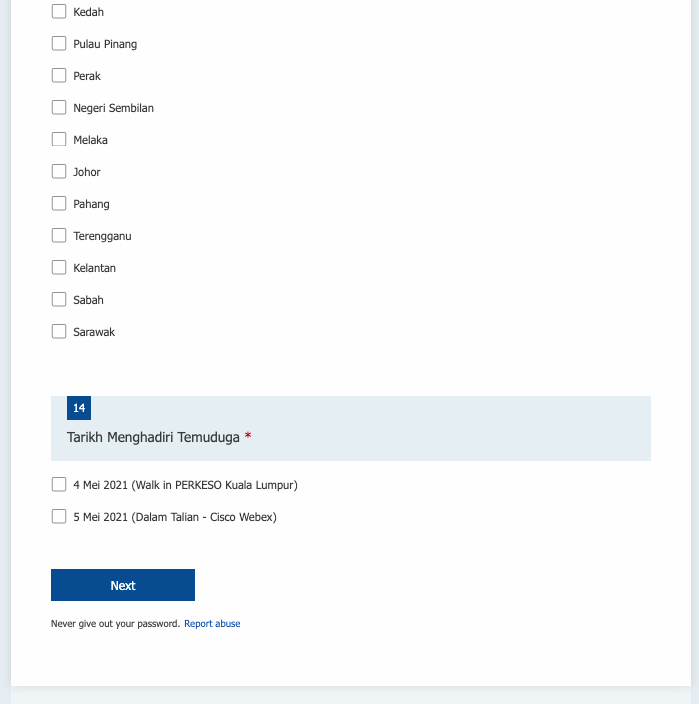699x704 pixels.
Task: Click the question 14 number badge
Action: click(x=79, y=408)
